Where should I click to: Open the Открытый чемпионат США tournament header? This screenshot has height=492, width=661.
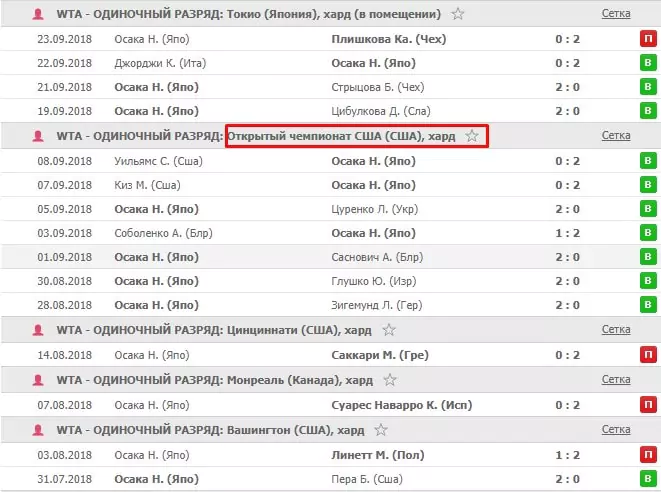click(x=341, y=136)
